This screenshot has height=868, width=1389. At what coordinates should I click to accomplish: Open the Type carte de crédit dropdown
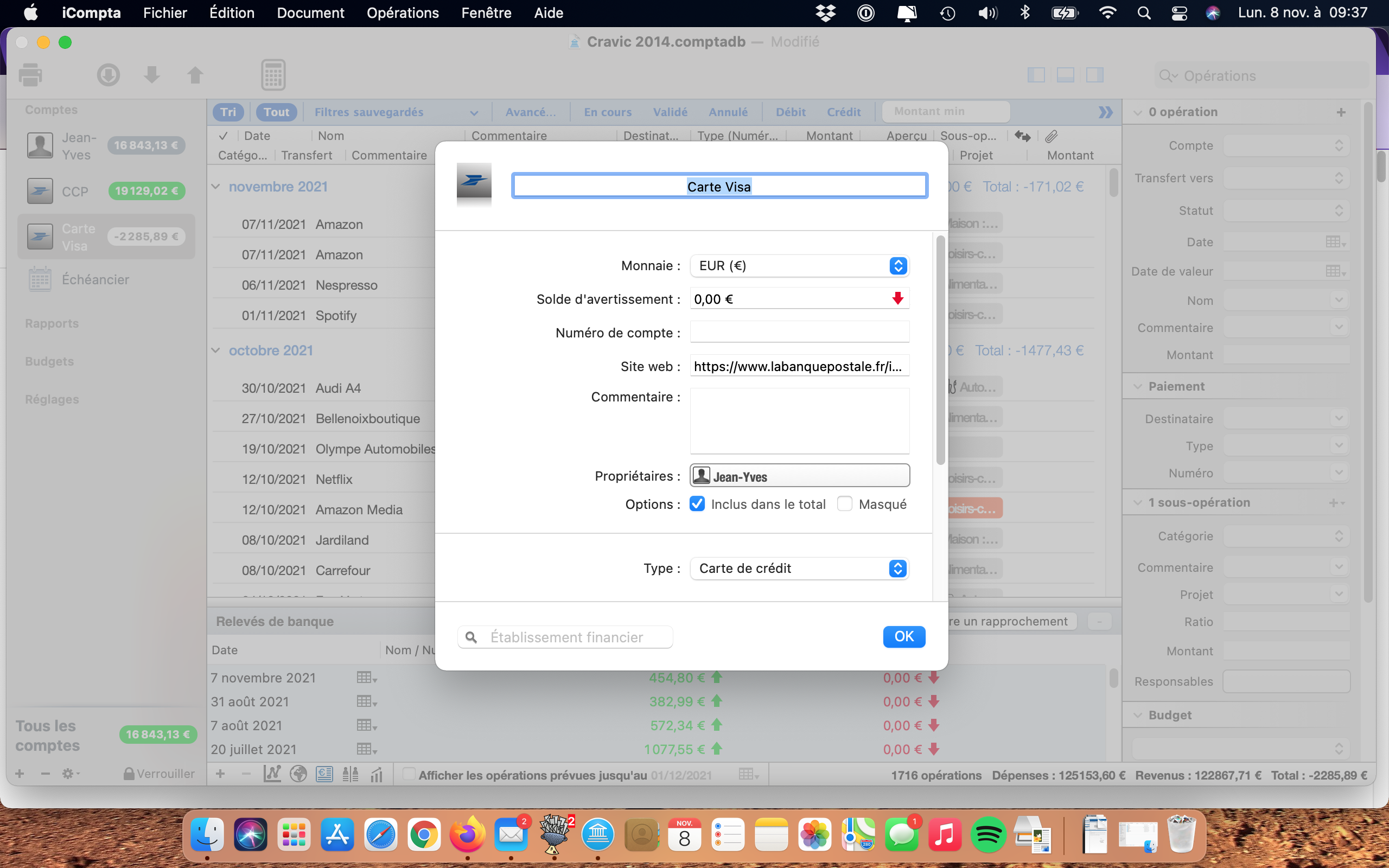pyautogui.click(x=897, y=568)
